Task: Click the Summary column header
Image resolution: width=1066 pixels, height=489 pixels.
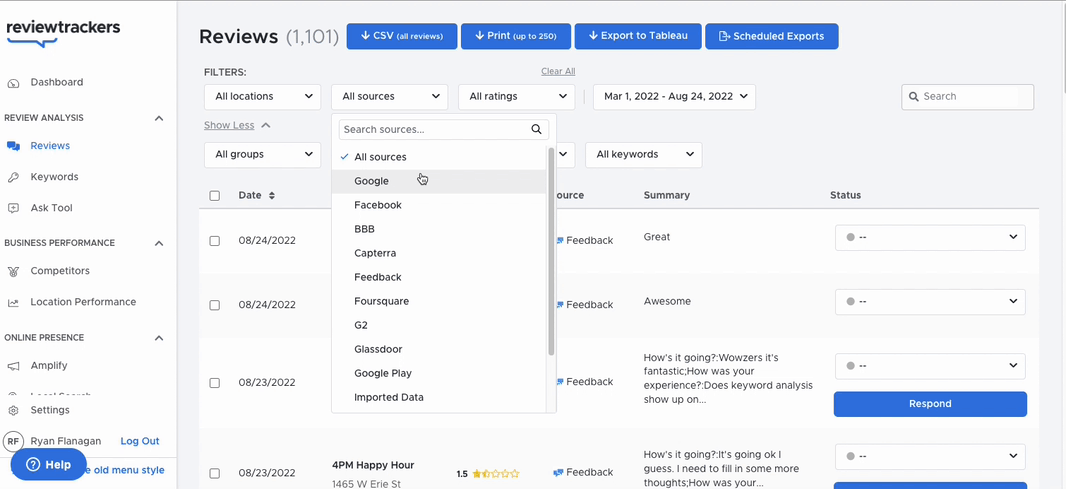Action: click(x=667, y=195)
